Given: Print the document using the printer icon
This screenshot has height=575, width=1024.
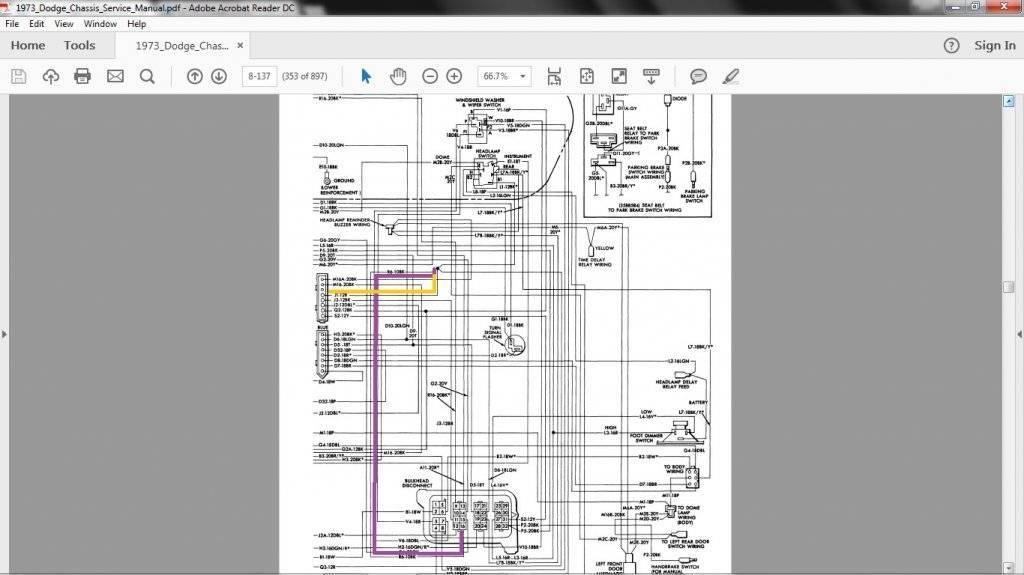Looking at the screenshot, I should pos(82,76).
